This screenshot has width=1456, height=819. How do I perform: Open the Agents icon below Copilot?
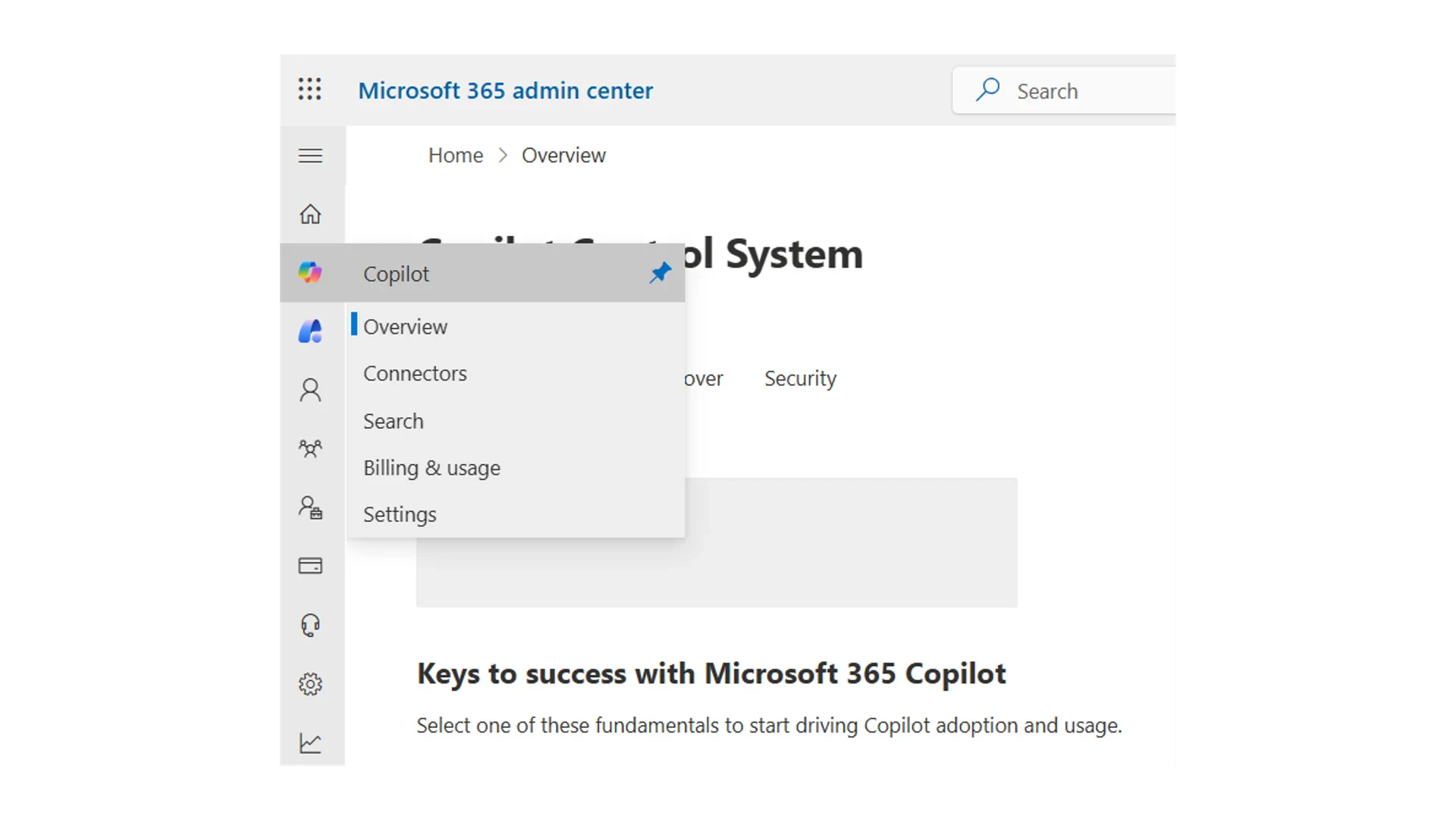click(310, 331)
